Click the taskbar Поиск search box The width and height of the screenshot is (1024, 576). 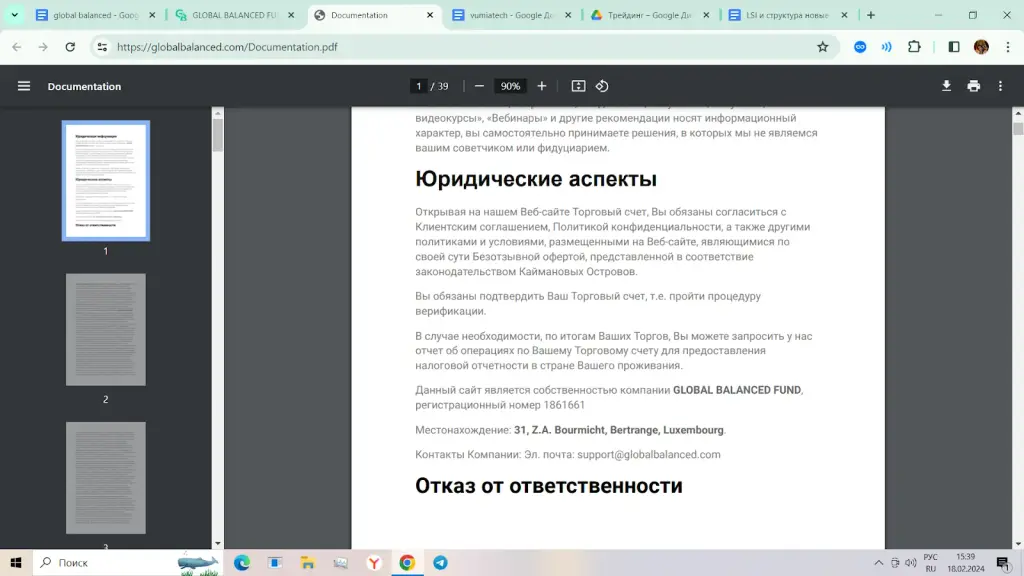coord(128,562)
